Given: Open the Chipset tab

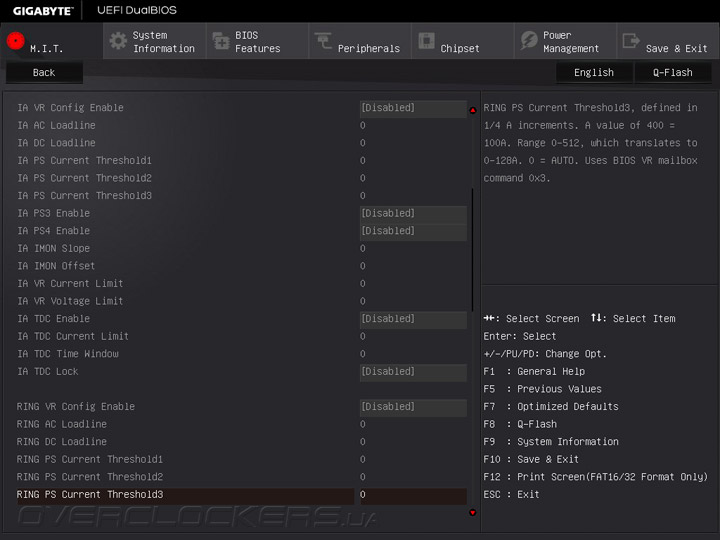Looking at the screenshot, I should point(463,41).
